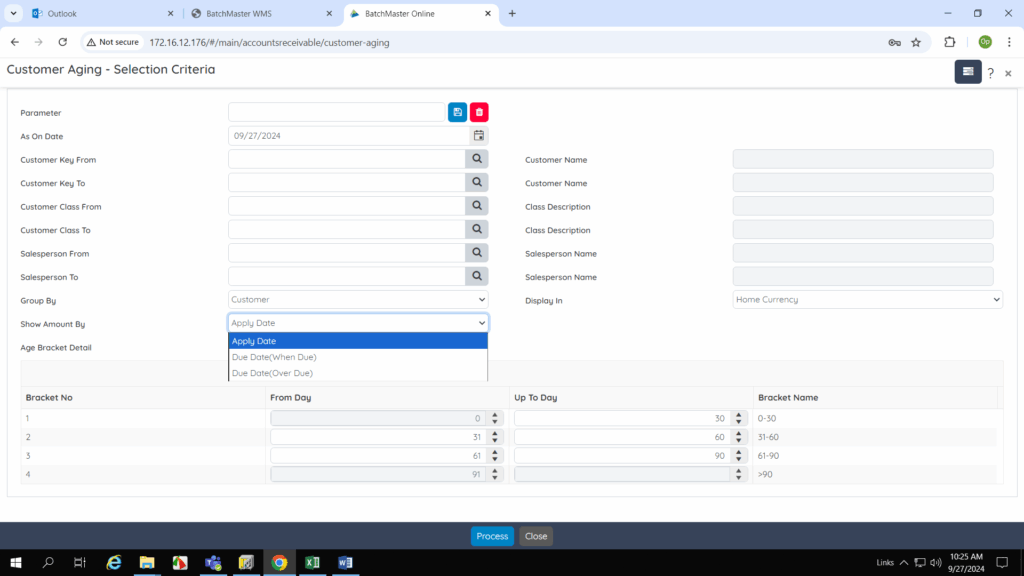Click into the Parameter input field

pos(336,112)
